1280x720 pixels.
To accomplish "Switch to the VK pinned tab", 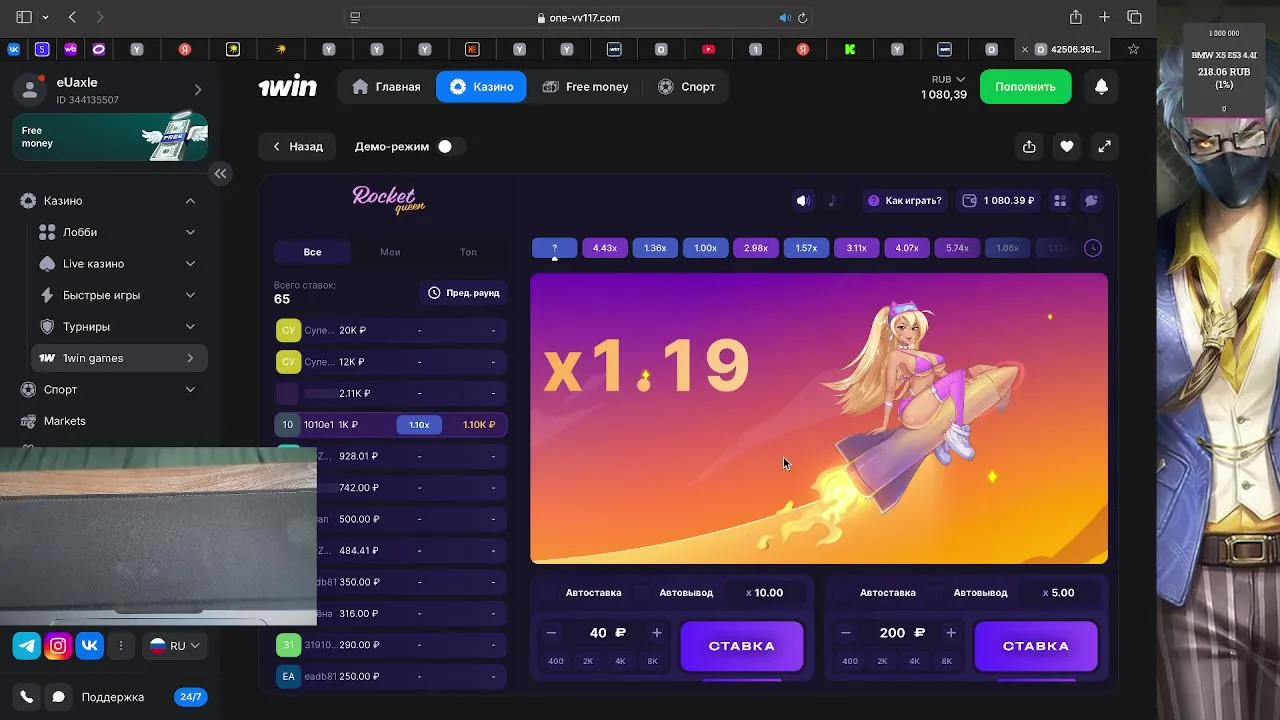I will click(13, 49).
